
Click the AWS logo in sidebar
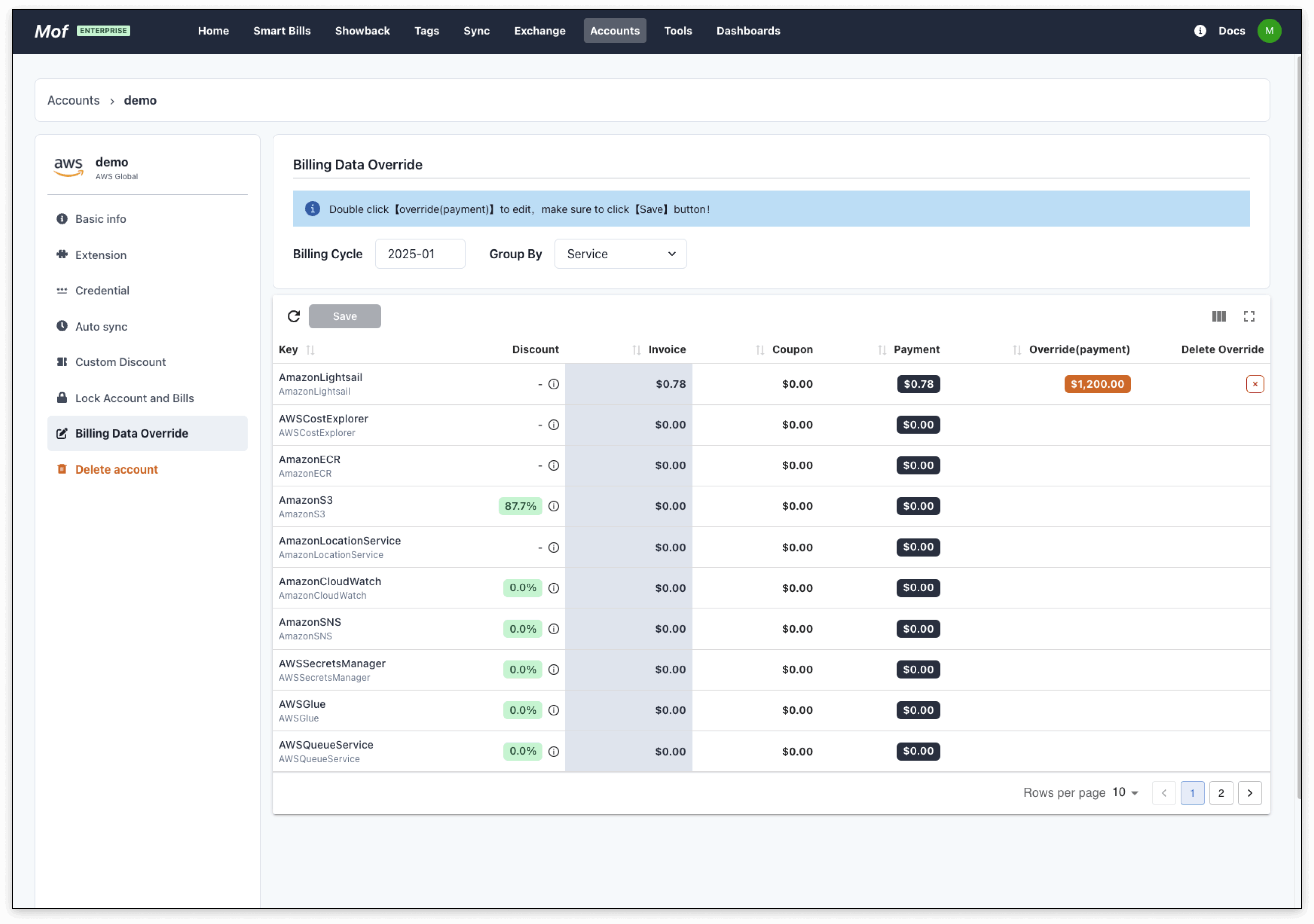point(69,167)
